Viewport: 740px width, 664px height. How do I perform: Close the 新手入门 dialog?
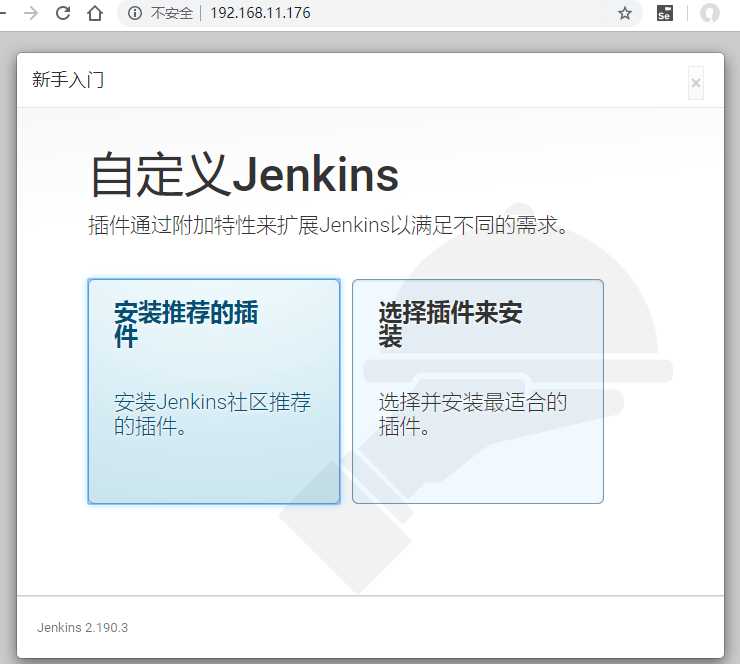pos(696,83)
